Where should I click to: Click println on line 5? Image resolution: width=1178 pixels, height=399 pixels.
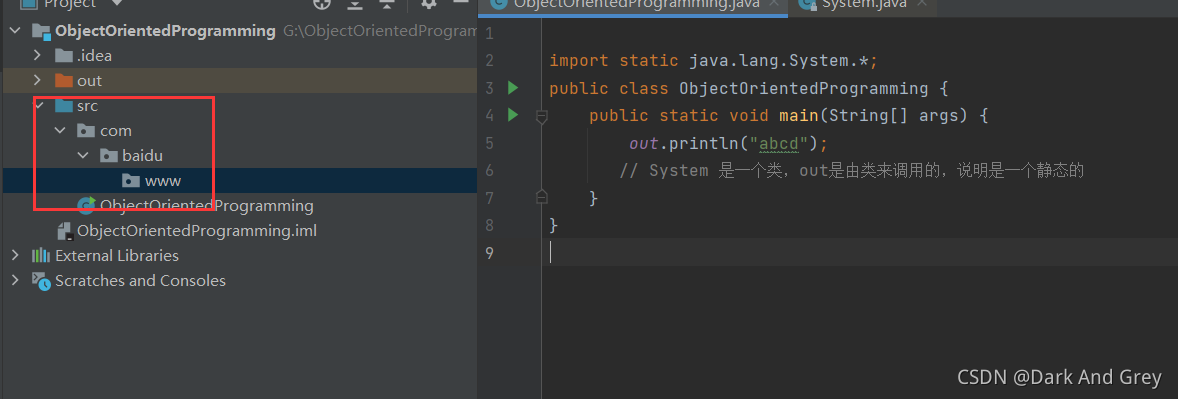click(704, 143)
